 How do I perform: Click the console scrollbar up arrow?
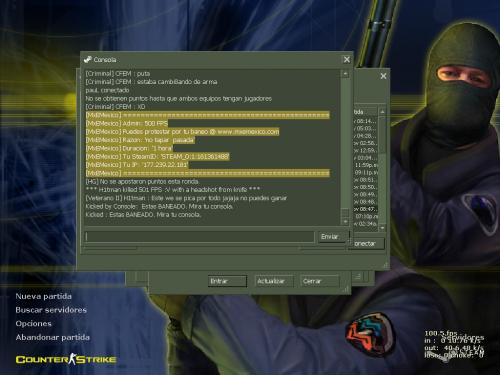(x=345, y=73)
